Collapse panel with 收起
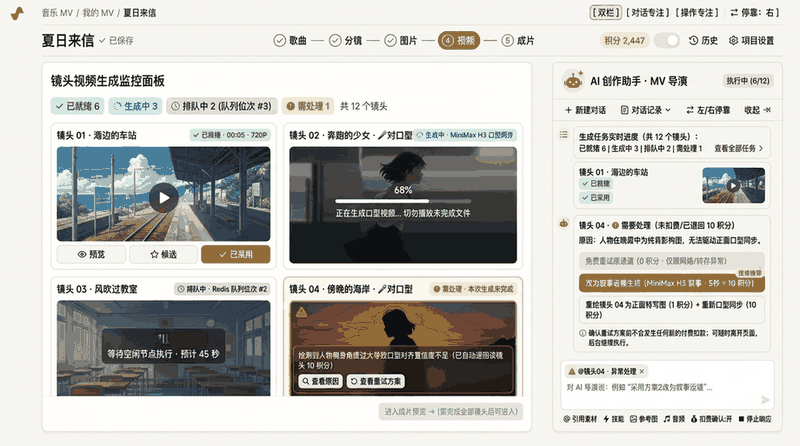 757,110
